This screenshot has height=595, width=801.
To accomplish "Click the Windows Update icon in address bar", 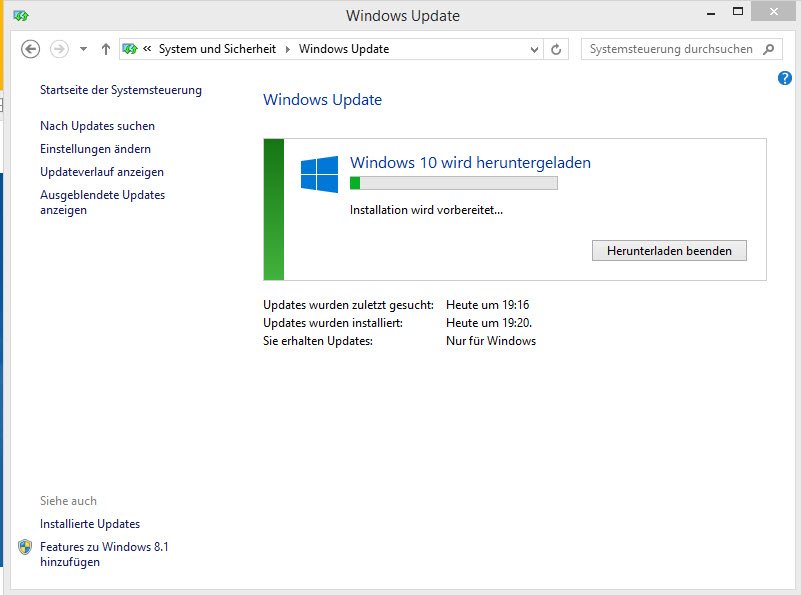I will pos(130,49).
